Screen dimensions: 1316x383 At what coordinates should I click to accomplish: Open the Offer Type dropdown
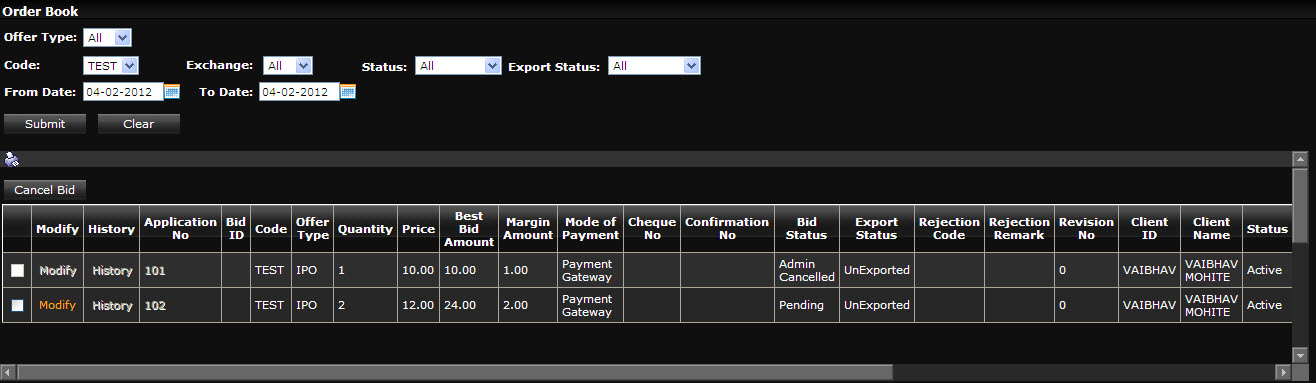tap(107, 38)
